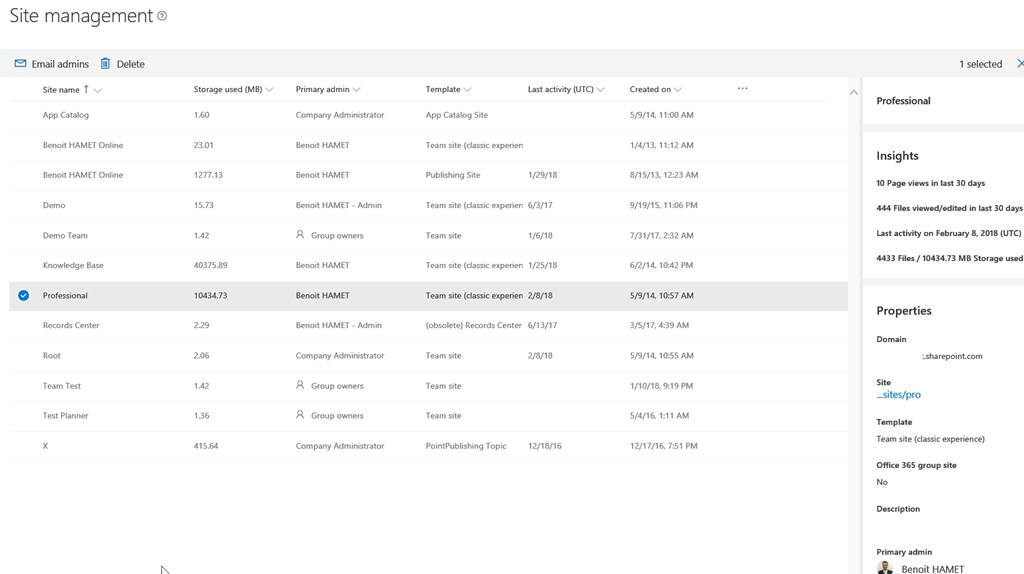Click the Records Center site name
This screenshot has width=1024, height=574.
coord(71,326)
